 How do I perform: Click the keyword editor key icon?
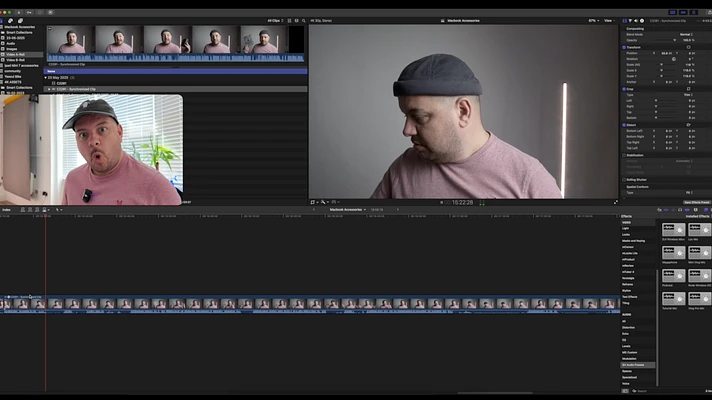29,12
